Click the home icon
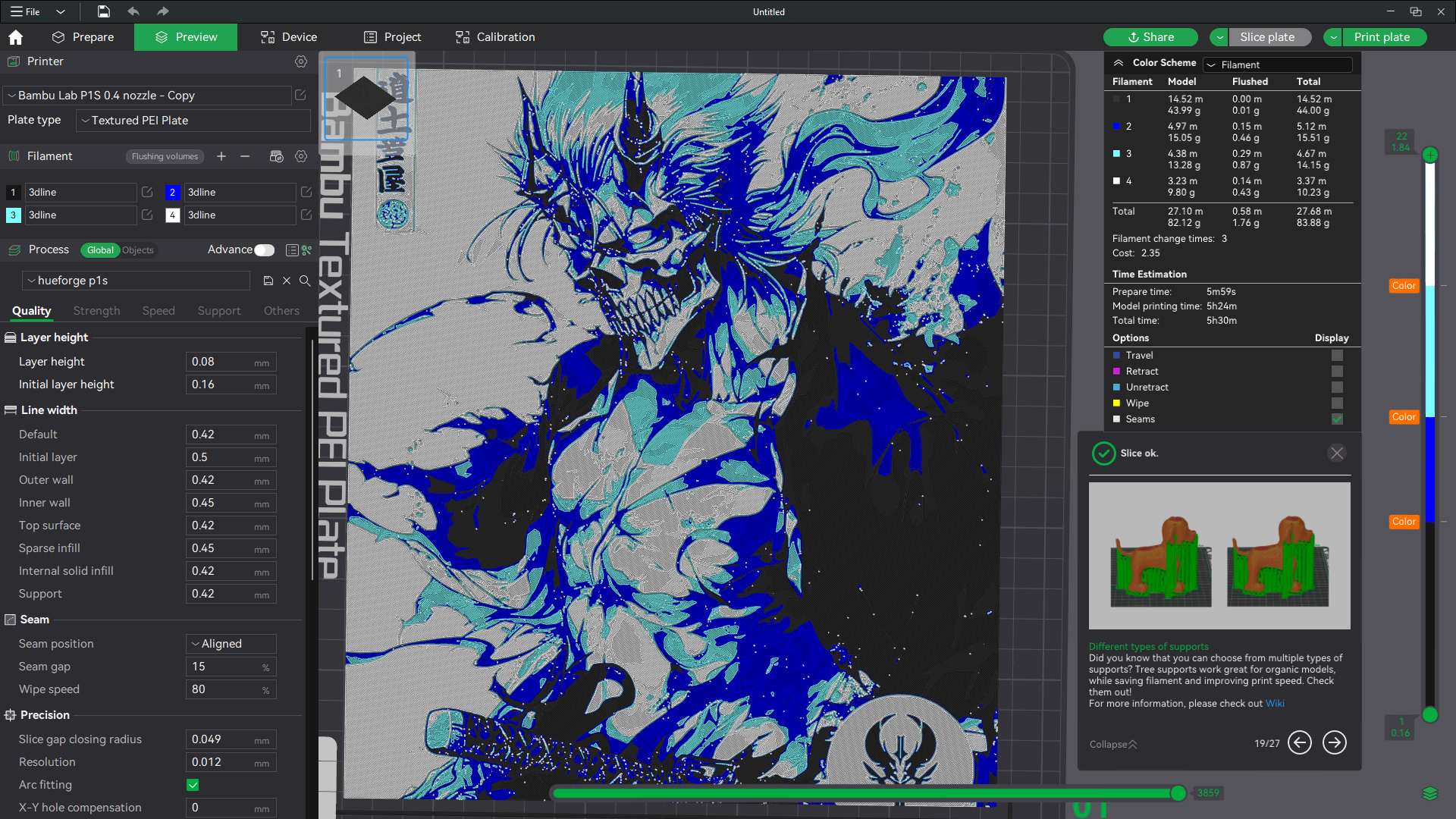This screenshot has width=1456, height=819. point(16,37)
